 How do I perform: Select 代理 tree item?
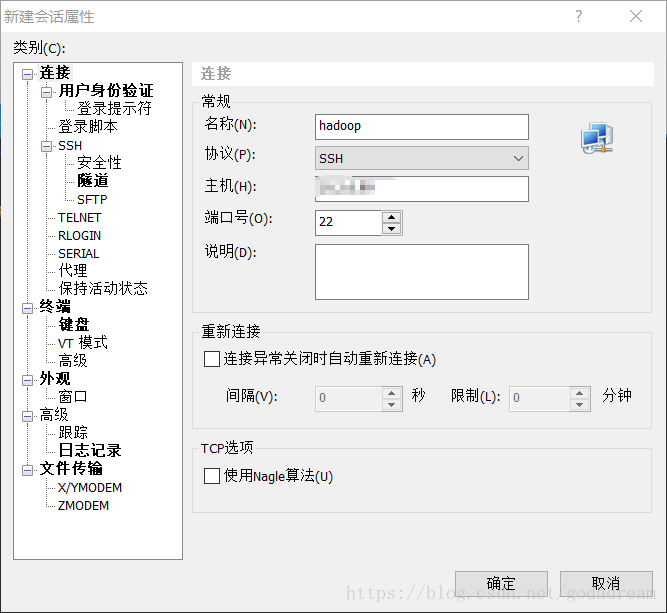[x=73, y=270]
